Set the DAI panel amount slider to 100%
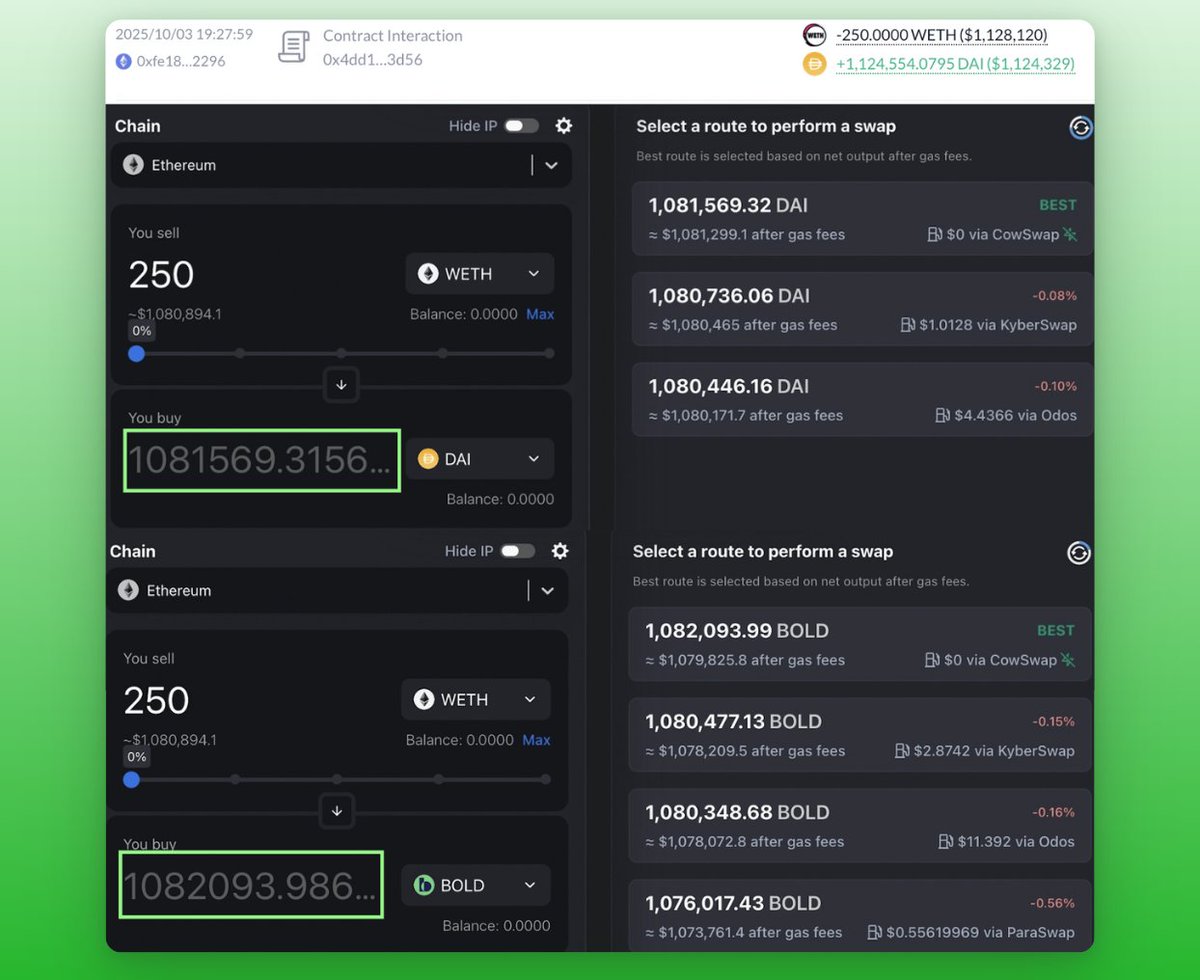This screenshot has width=1200, height=980. click(x=549, y=353)
